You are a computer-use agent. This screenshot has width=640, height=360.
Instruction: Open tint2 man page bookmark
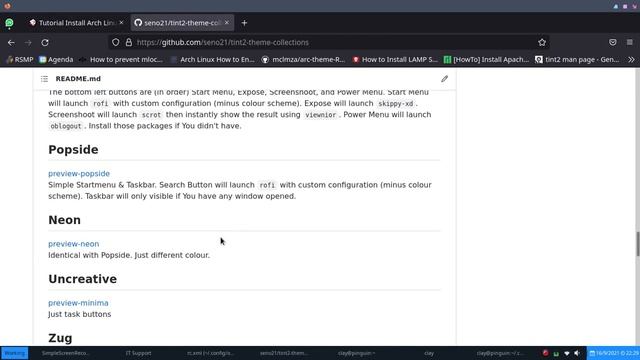577,60
